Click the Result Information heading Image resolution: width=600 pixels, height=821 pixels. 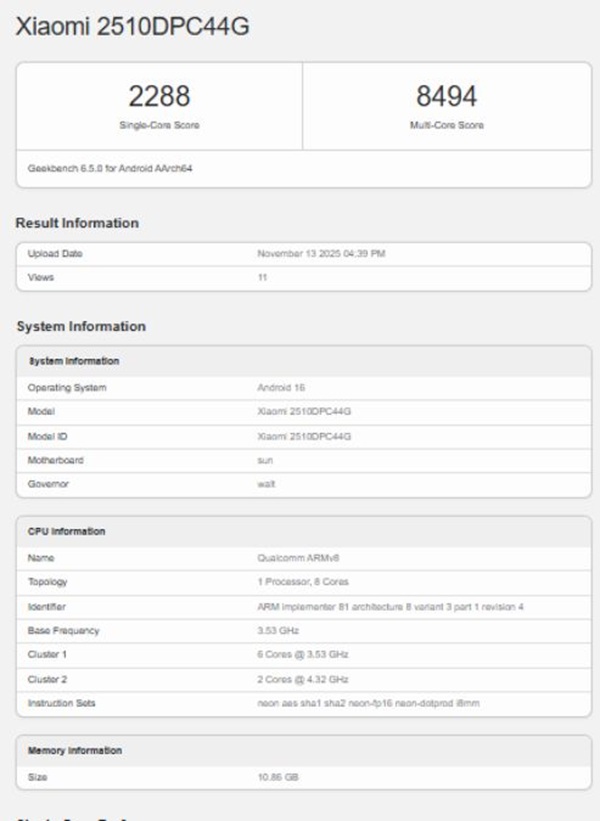[x=77, y=223]
